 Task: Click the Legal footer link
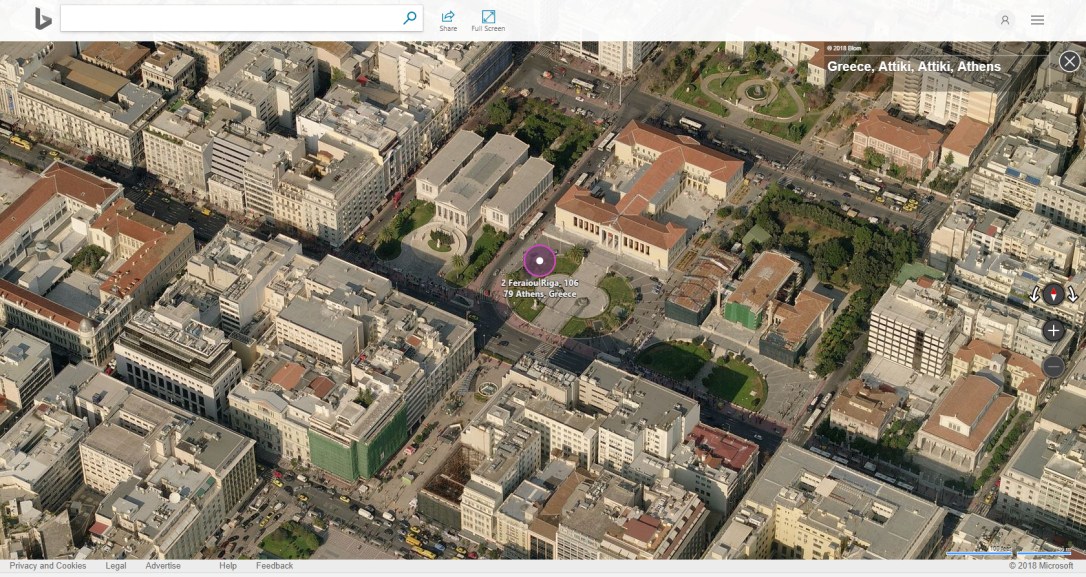click(x=115, y=565)
